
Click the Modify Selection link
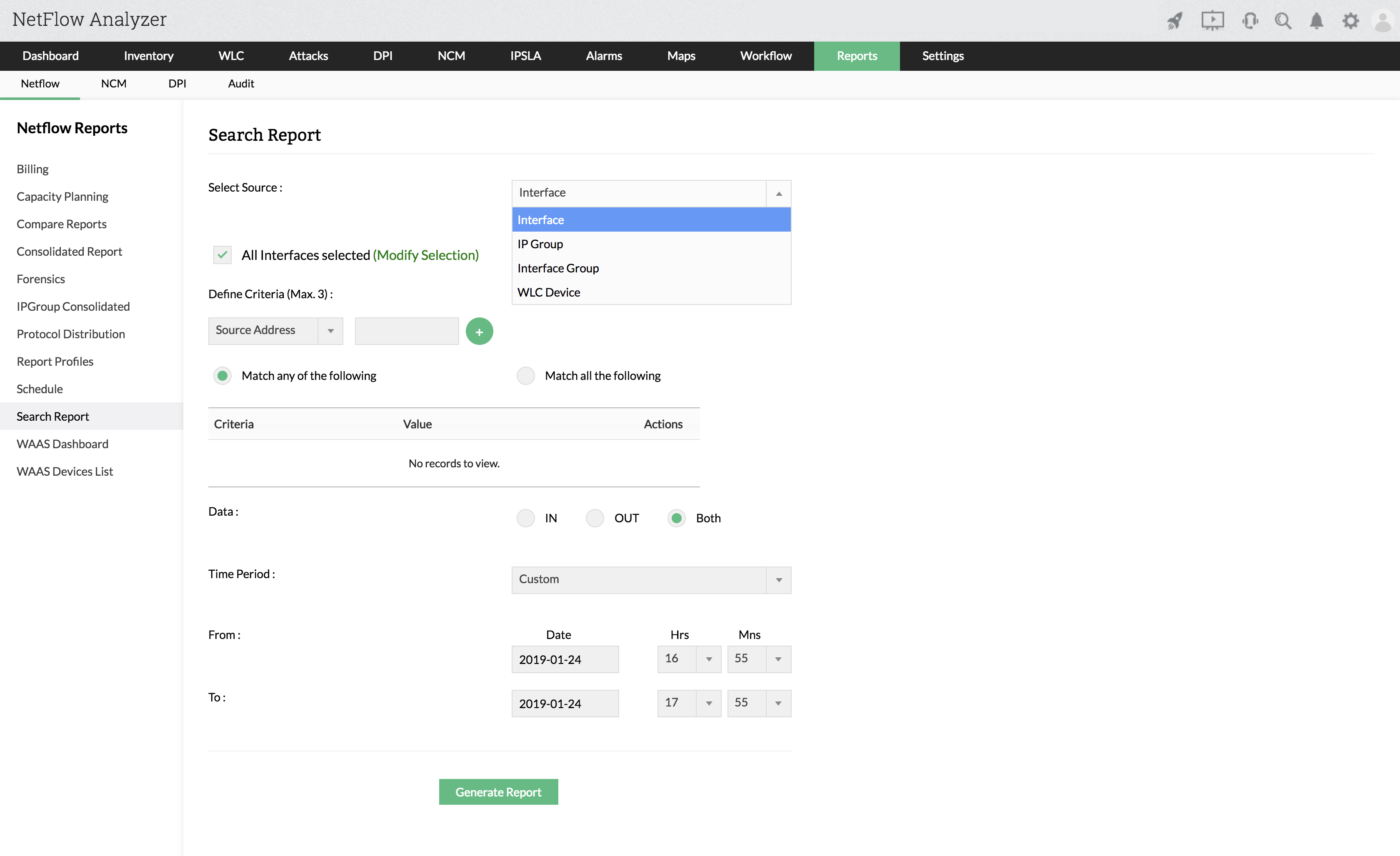[x=425, y=255]
